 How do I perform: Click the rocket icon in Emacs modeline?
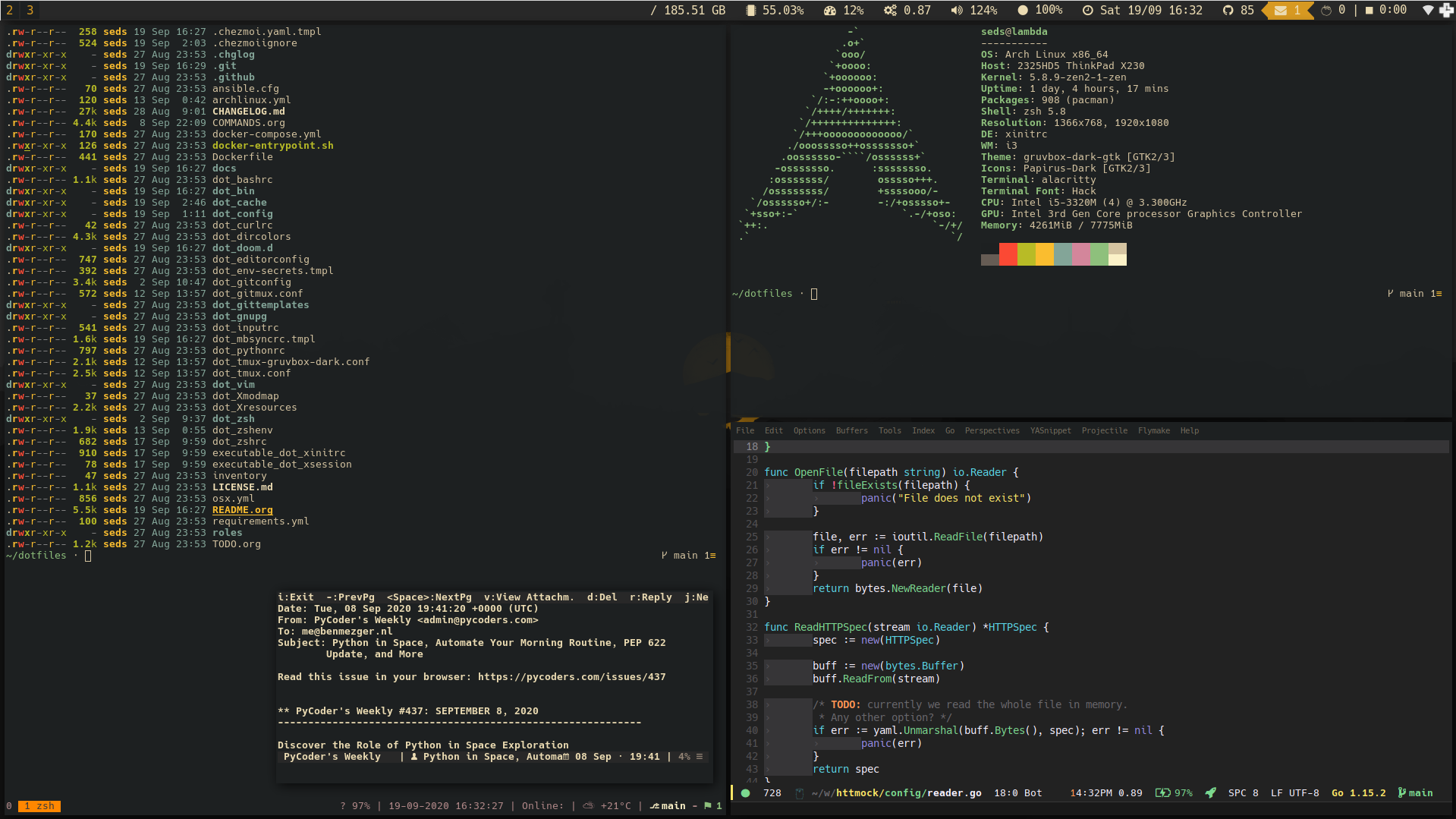tap(1210, 793)
